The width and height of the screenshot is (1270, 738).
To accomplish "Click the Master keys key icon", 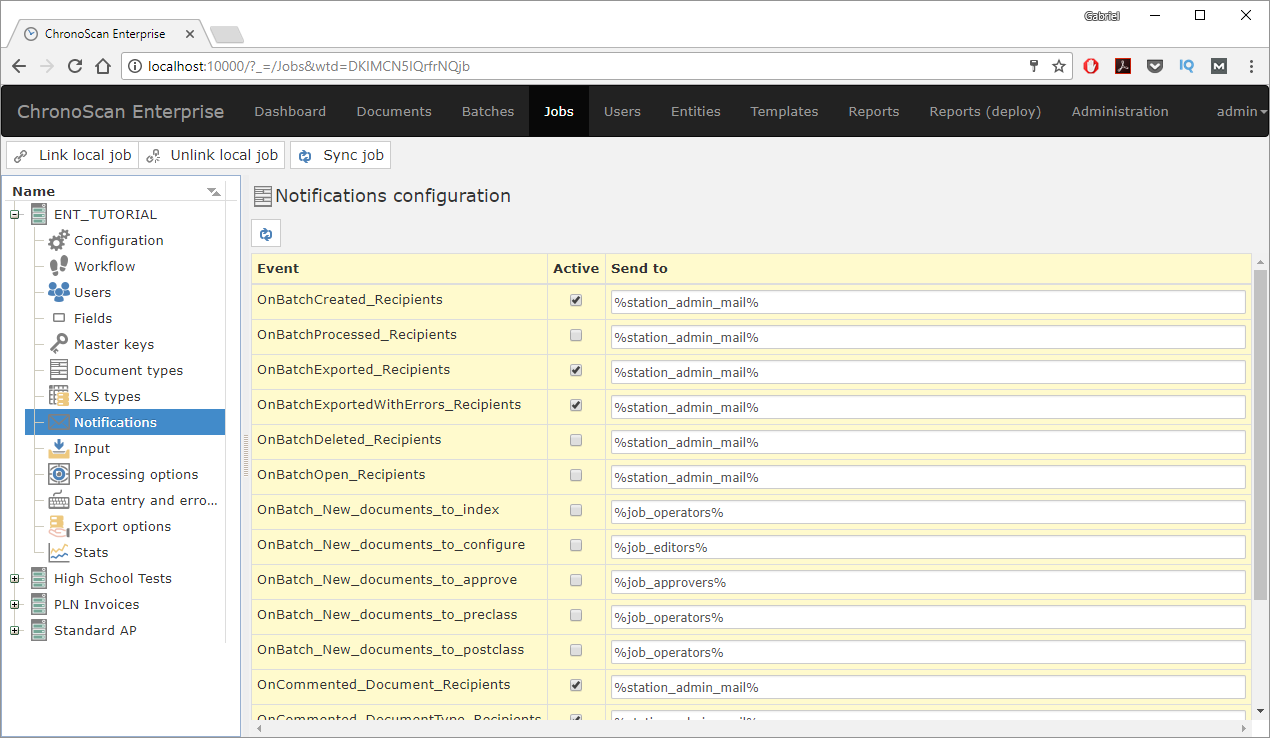I will pos(59,344).
